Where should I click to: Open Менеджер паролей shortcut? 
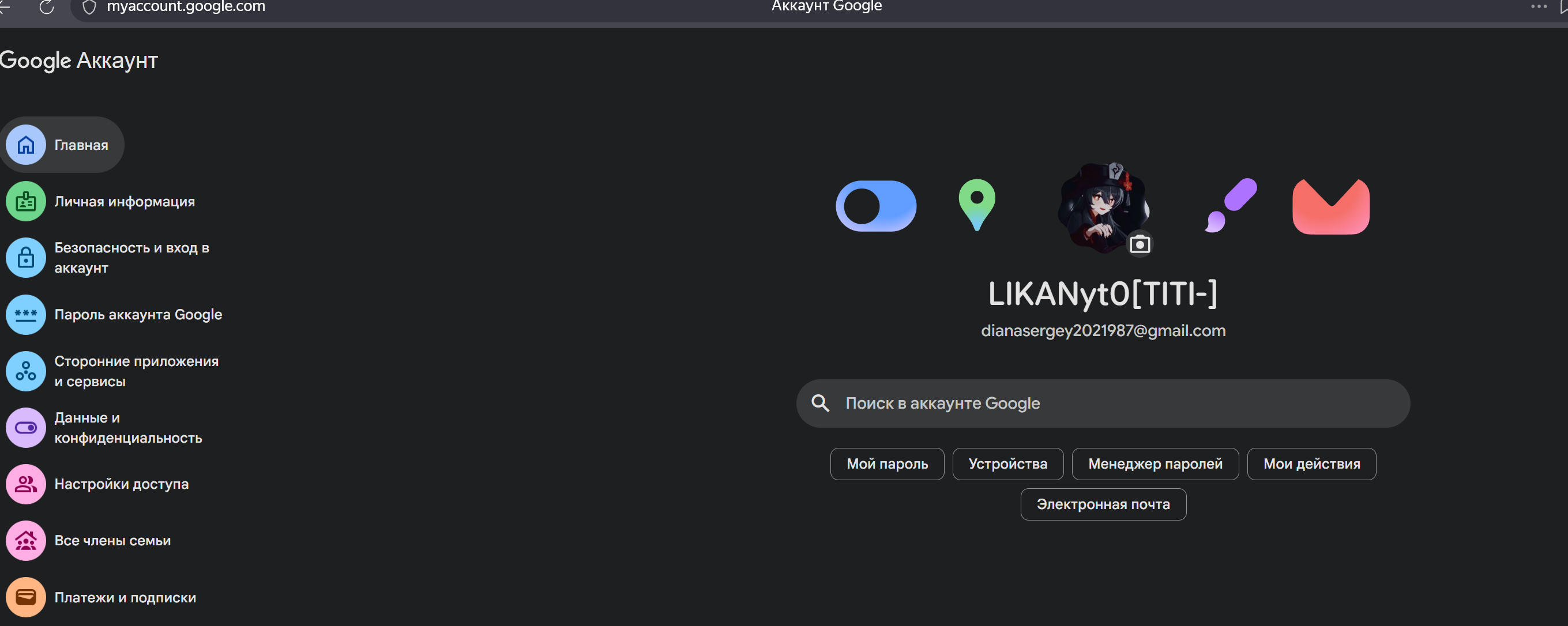click(1155, 464)
